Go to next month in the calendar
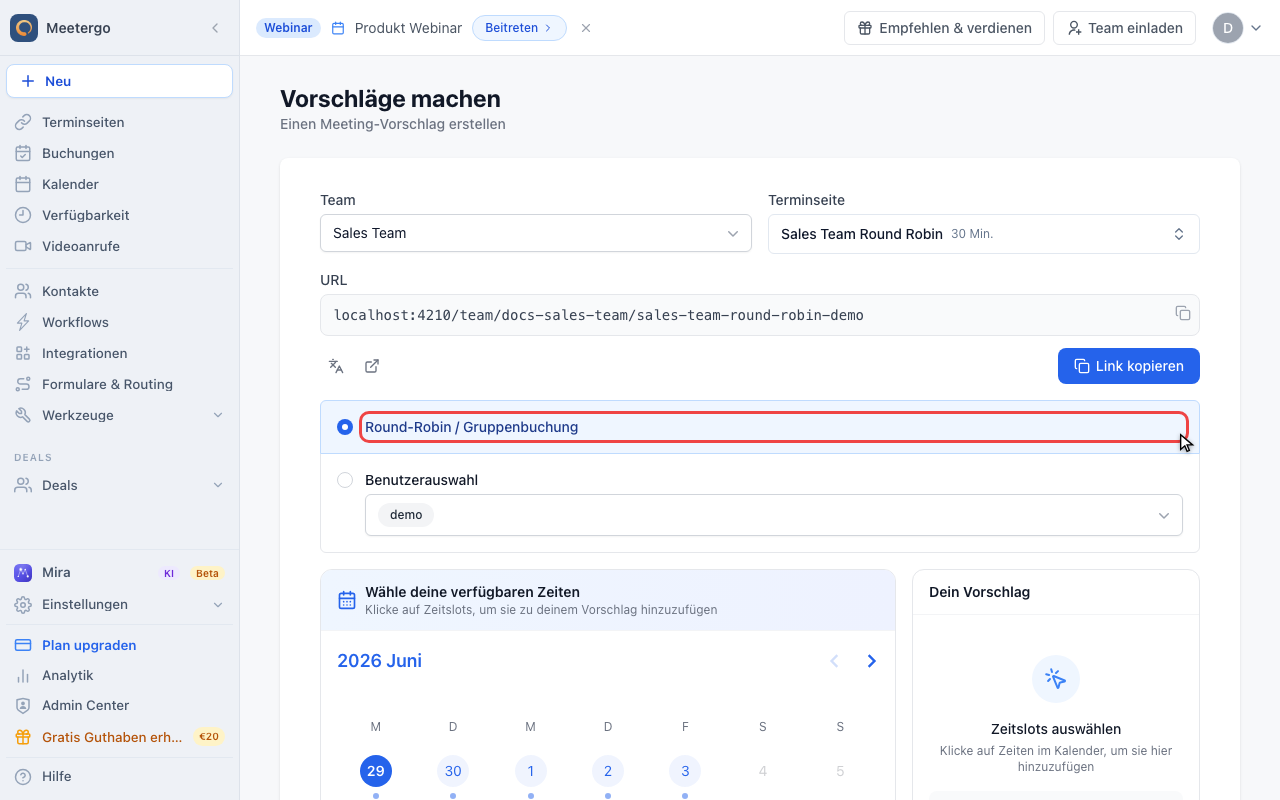 [872, 661]
